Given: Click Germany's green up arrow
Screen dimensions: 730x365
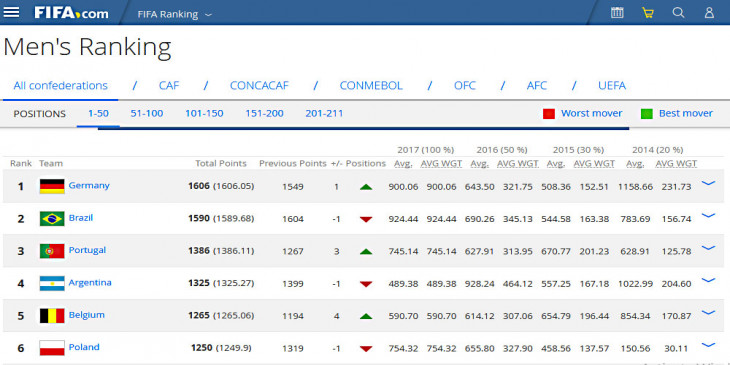Looking at the screenshot, I should click(366, 187).
